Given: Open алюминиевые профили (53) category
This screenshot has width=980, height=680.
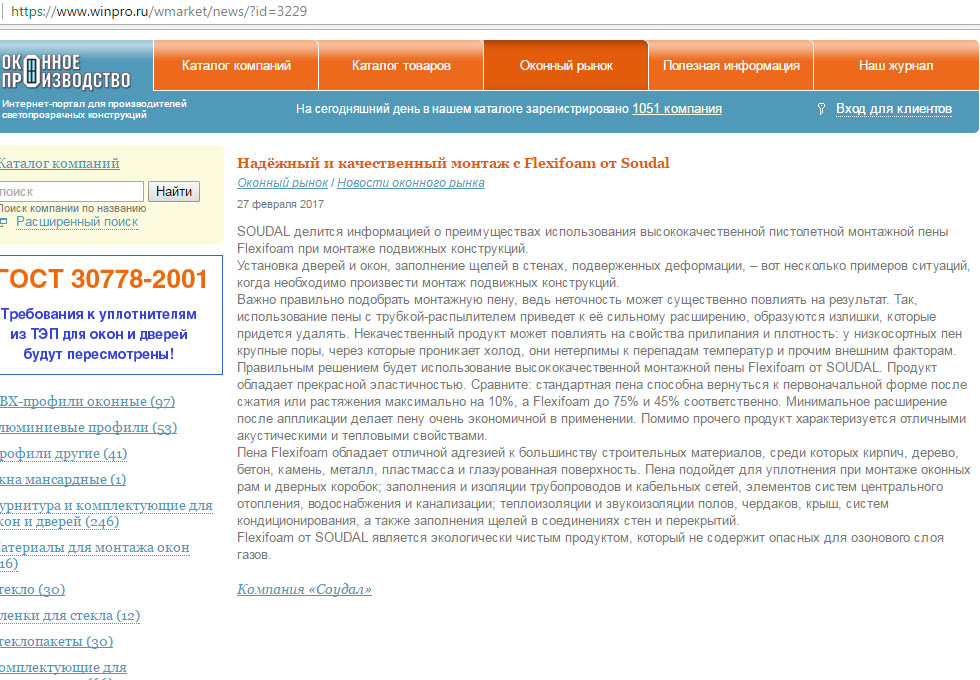Looking at the screenshot, I should [88, 428].
